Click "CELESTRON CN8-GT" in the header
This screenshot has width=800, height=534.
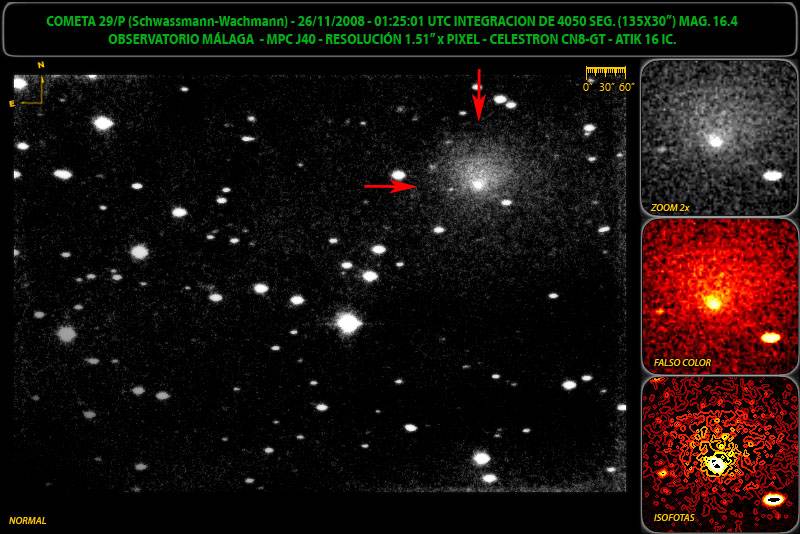pos(547,39)
